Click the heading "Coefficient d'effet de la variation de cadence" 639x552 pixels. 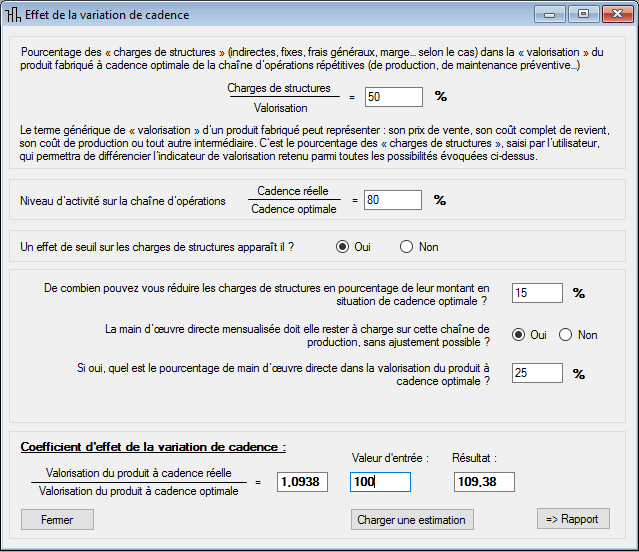[153, 447]
